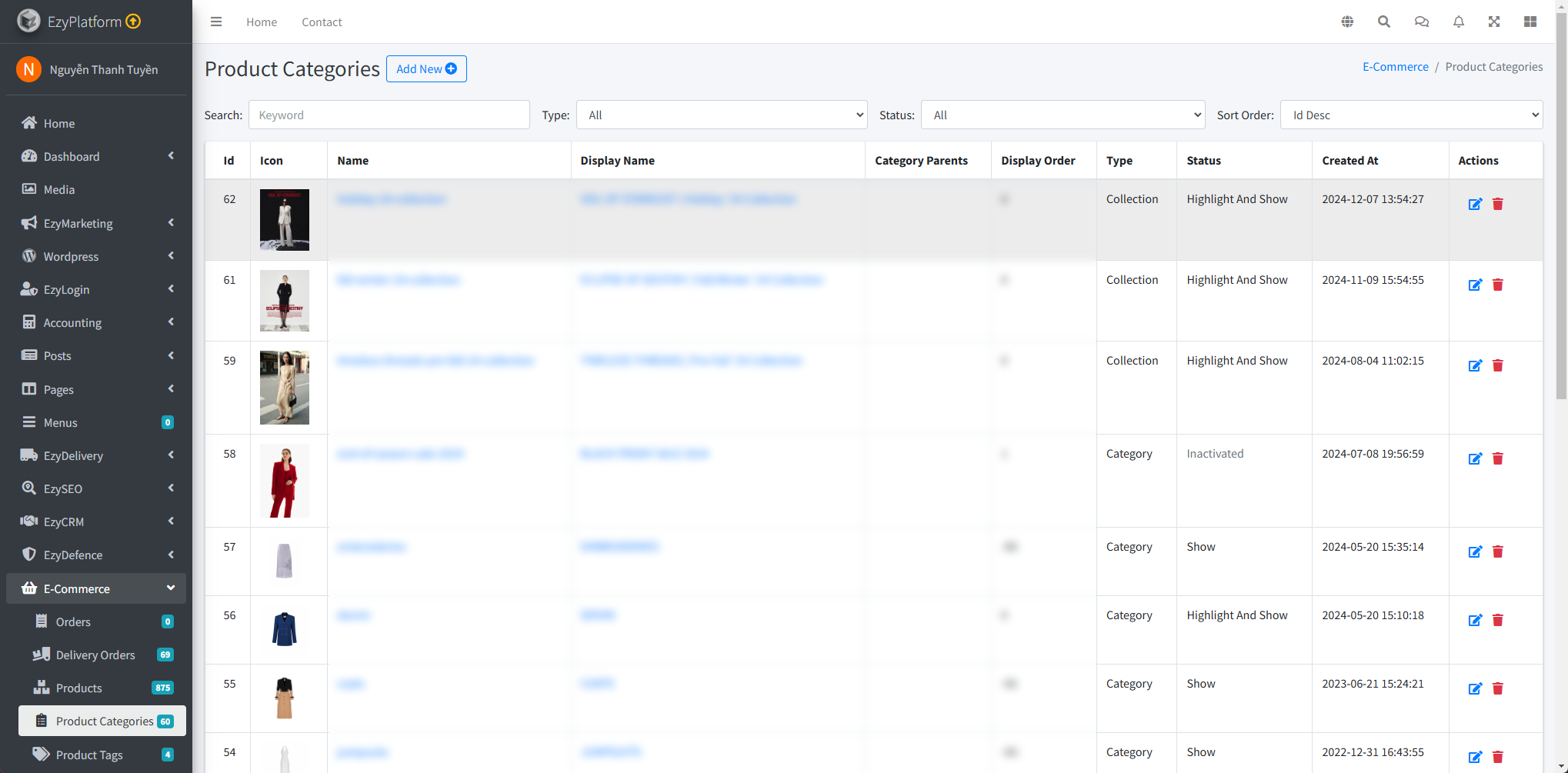The image size is (1568, 773).
Task: Expand the EzyMarketing sidebar menu
Action: 96,223
